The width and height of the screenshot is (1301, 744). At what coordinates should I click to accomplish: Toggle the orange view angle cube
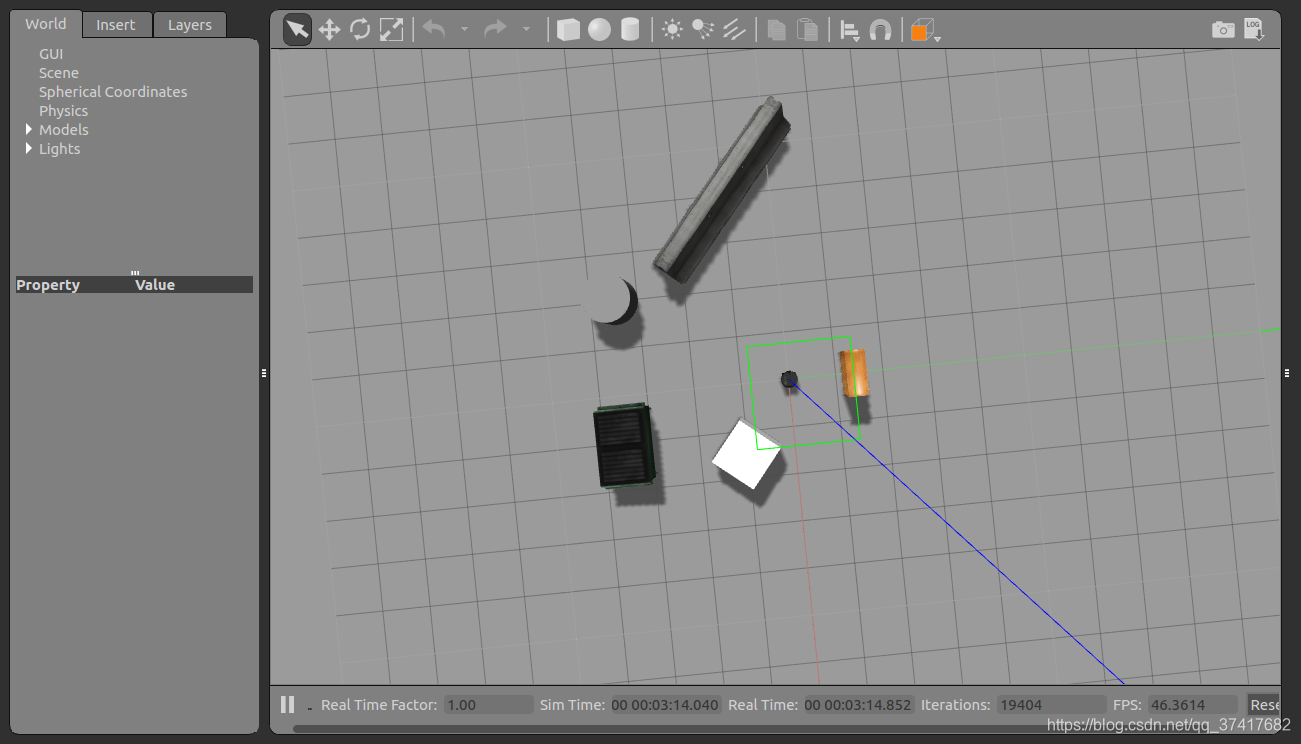[x=919, y=31]
